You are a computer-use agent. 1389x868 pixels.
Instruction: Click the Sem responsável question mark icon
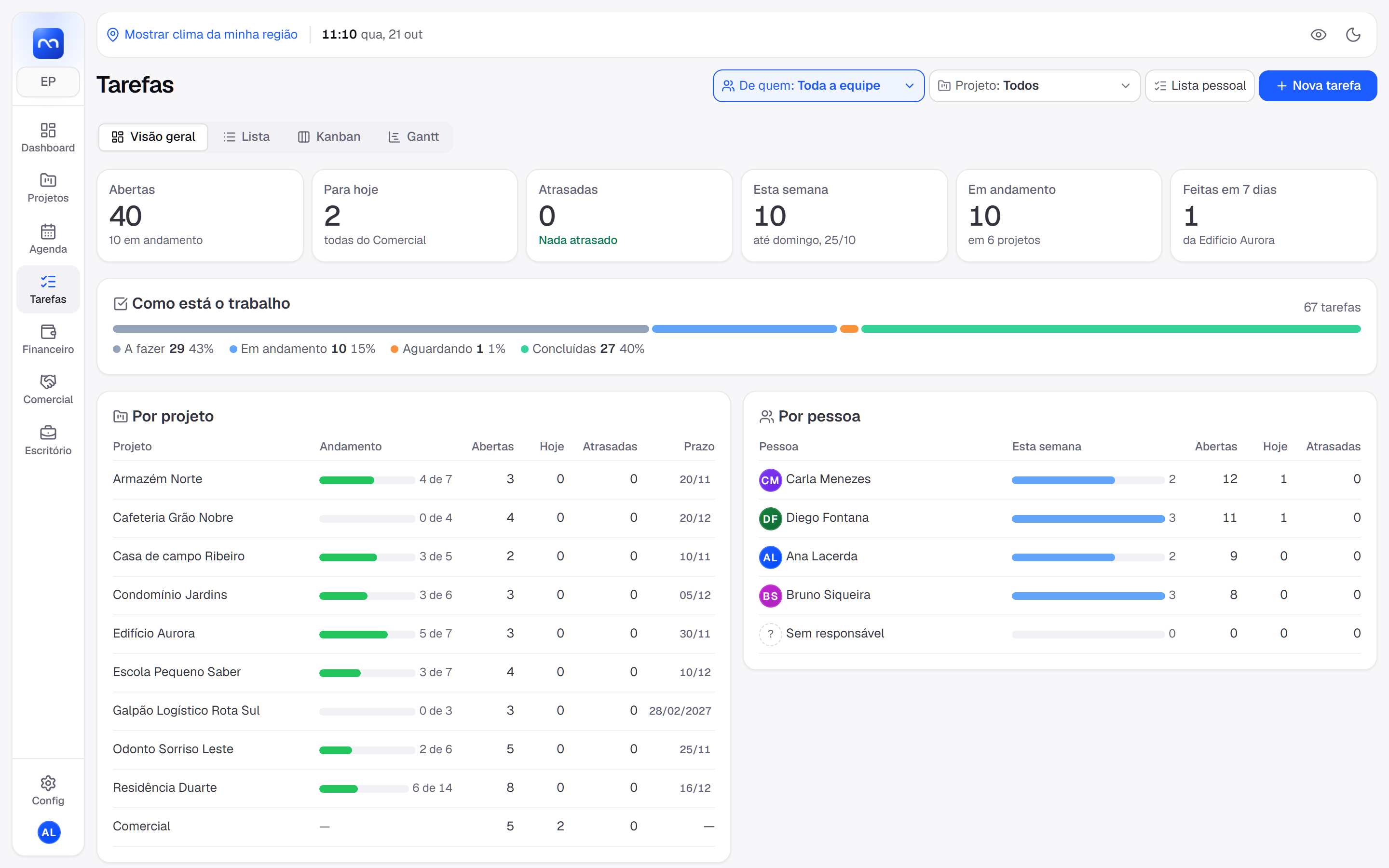tap(770, 634)
